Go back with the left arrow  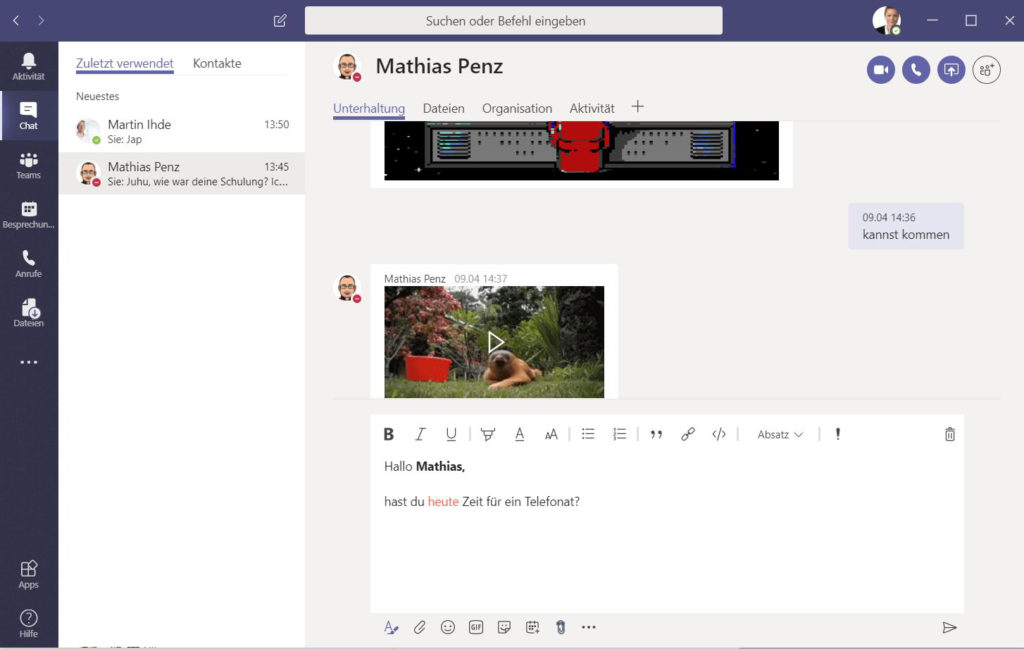click(16, 21)
